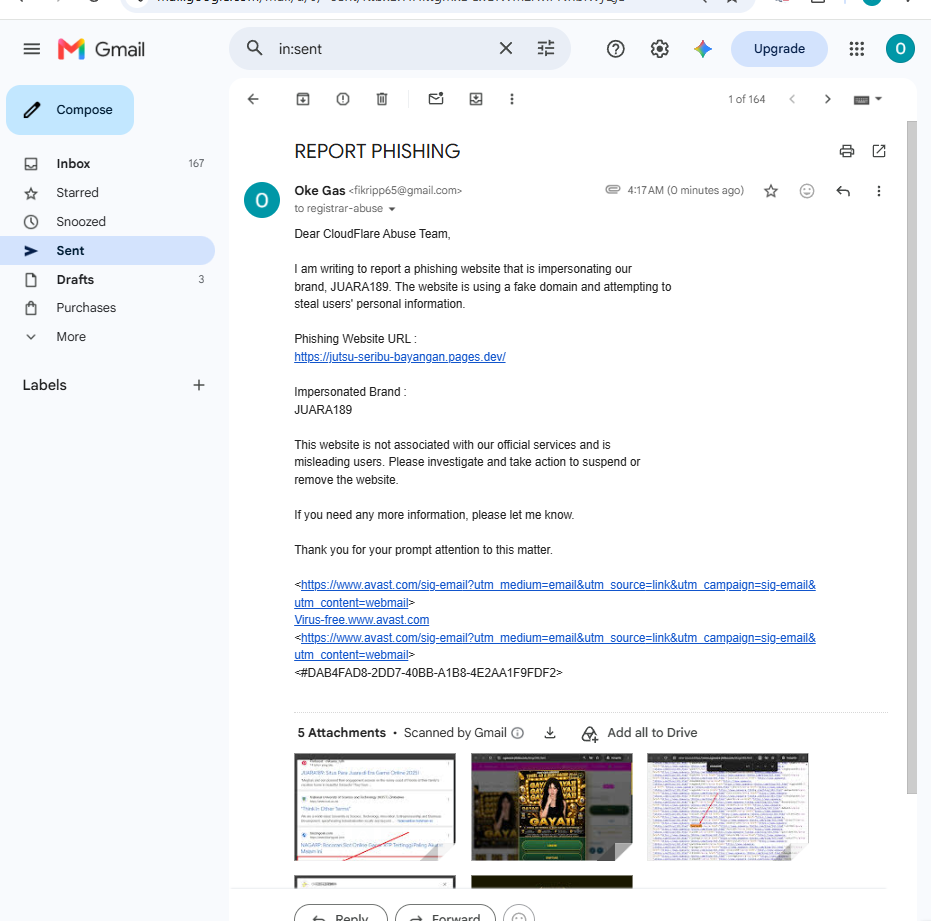Screen dimensions: 931x921
Task: Open the GAYA! game attachment thumbnail
Action: coord(552,807)
